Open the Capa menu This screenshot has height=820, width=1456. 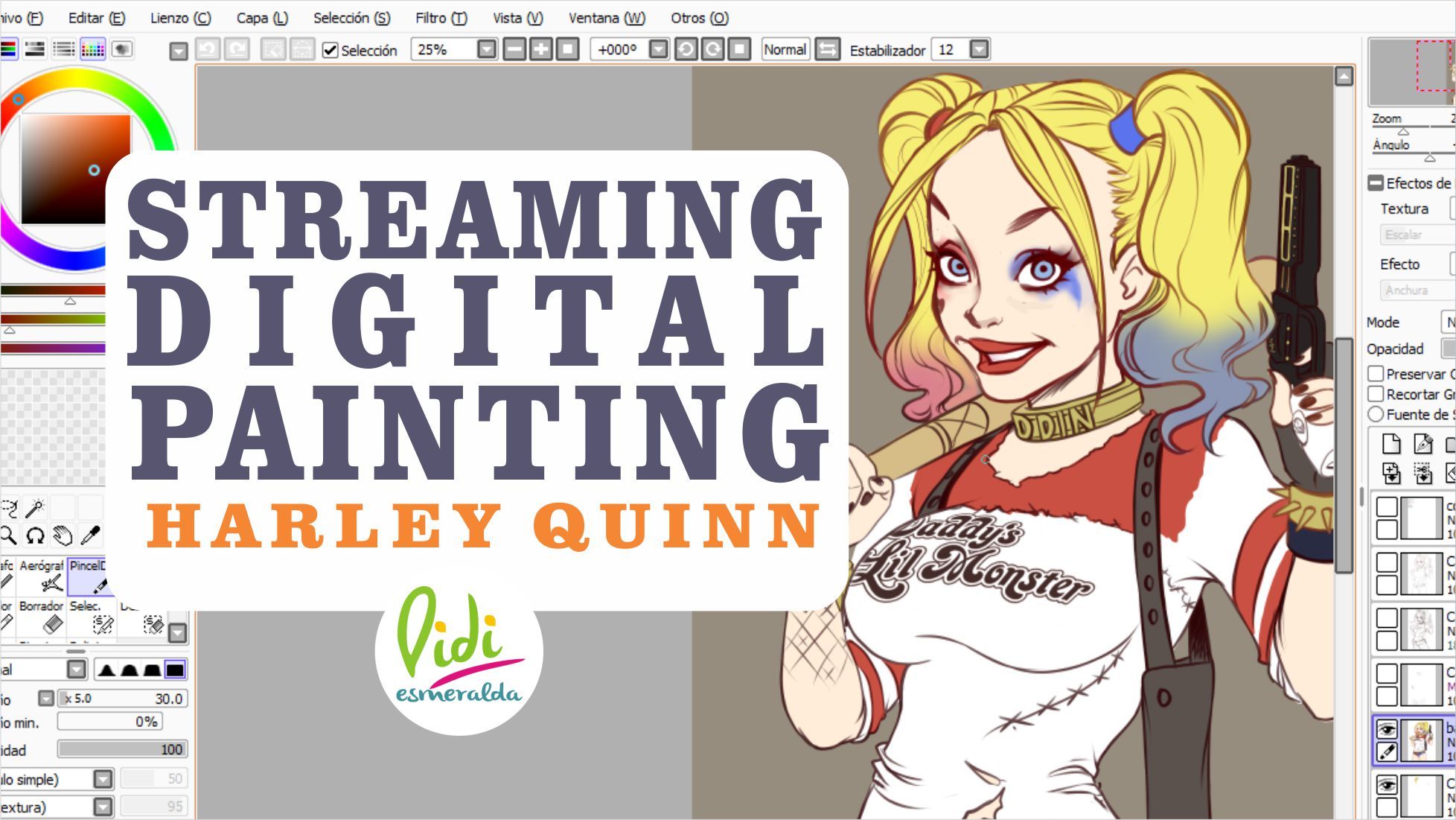262,18
